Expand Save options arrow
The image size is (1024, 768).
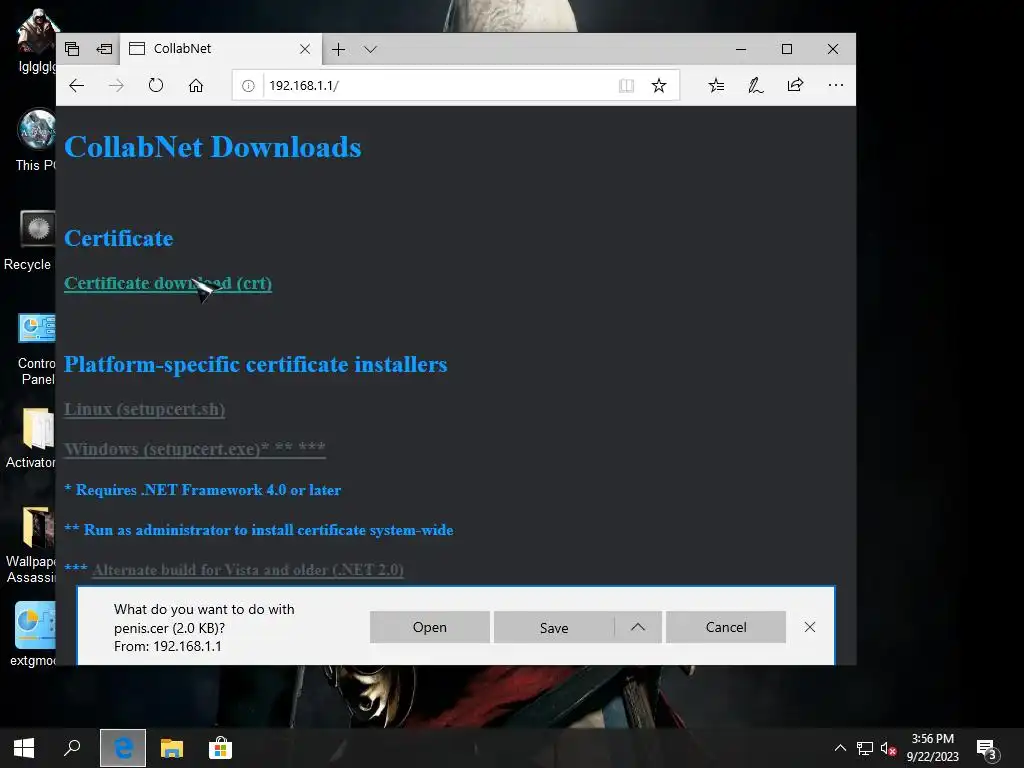[638, 627]
